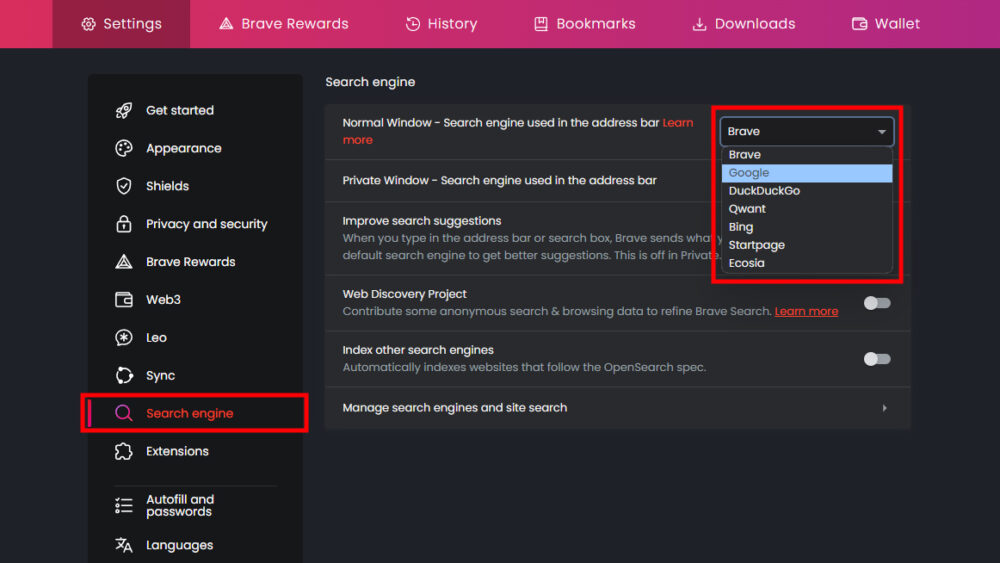This screenshot has height=563, width=1000.
Task: Open Autofill and passwords settings
Action: (179, 506)
